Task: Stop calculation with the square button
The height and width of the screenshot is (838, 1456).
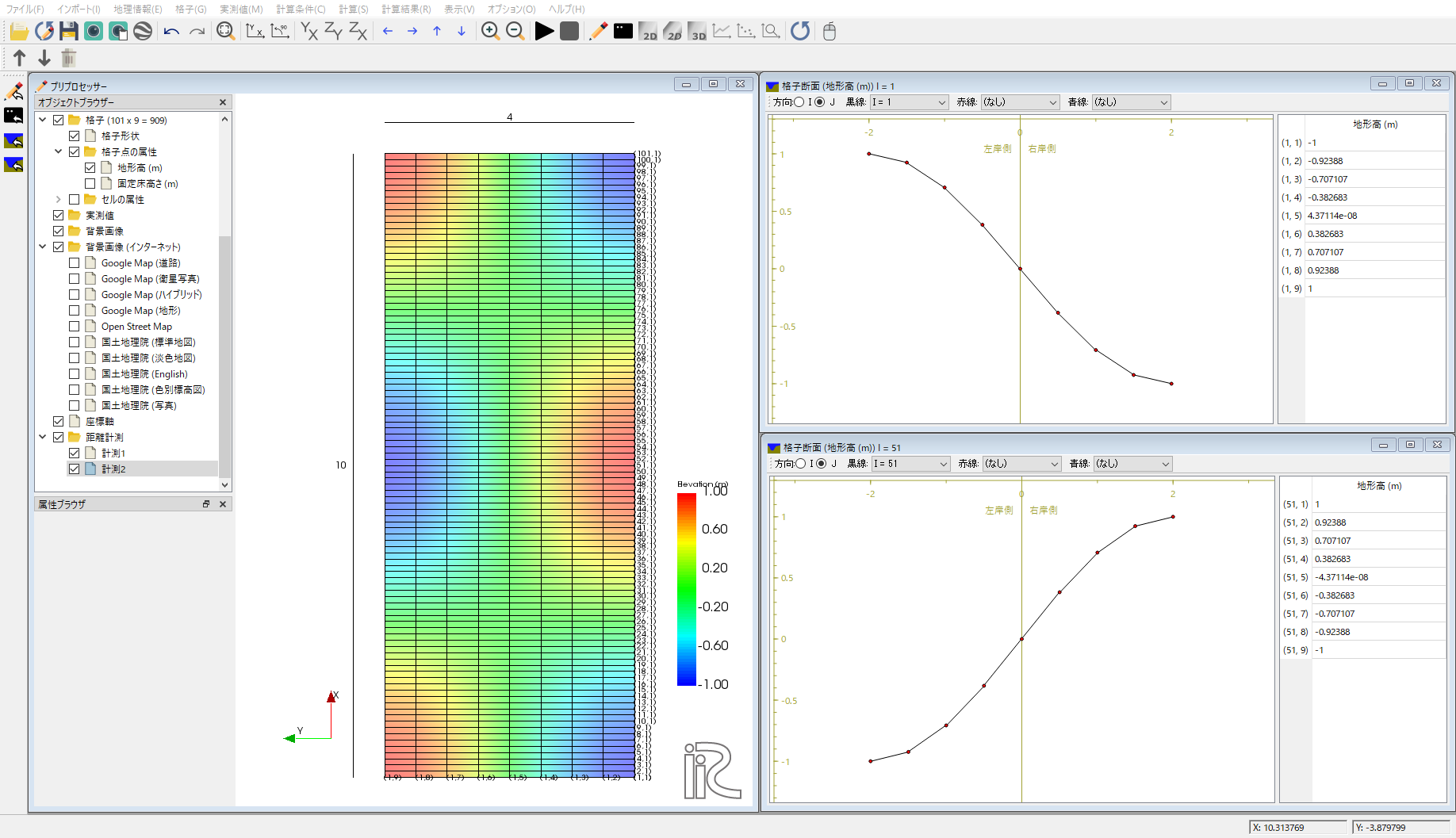Action: [569, 31]
